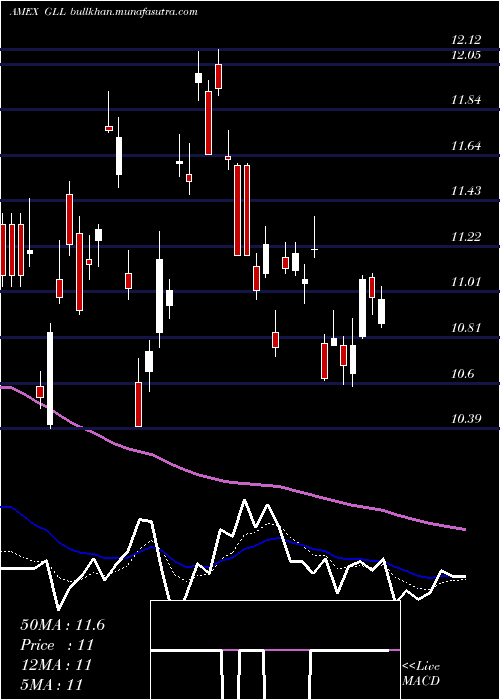Click the 10.39 price level label
500x700 pixels.
(466, 419)
